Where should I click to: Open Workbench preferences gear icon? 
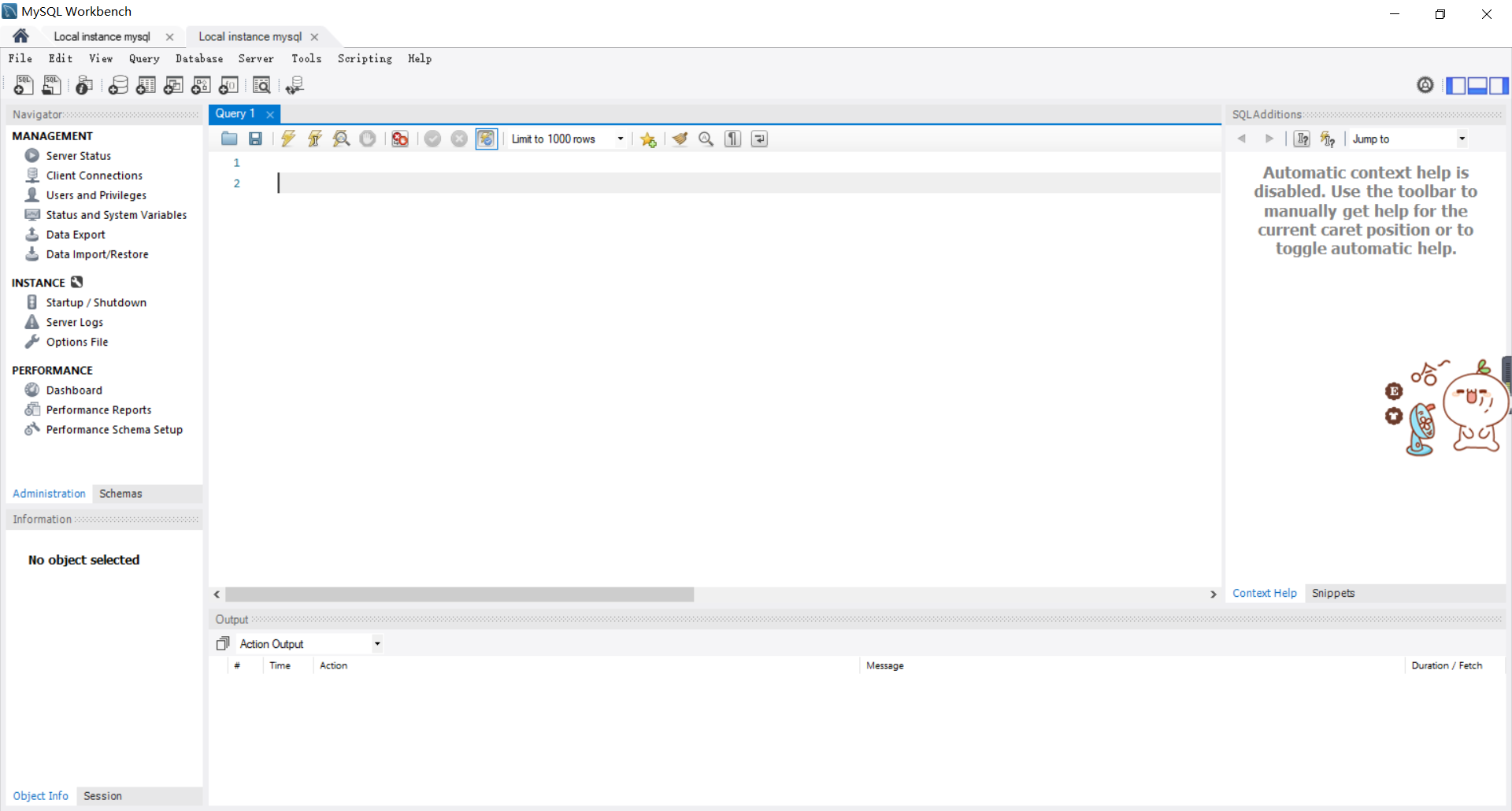[x=1425, y=85]
